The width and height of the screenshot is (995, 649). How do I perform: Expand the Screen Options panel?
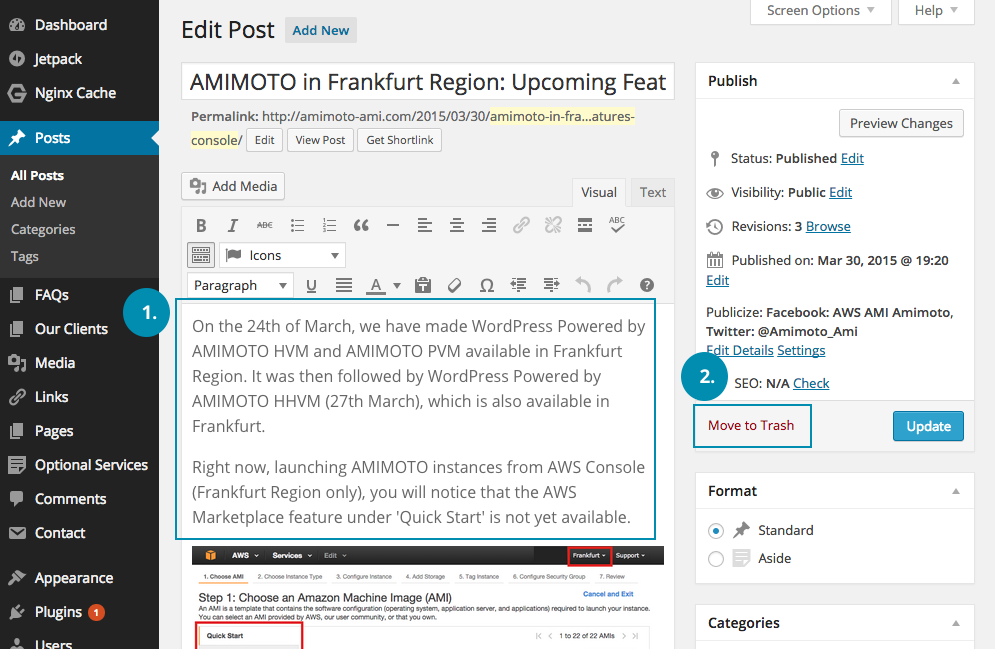pyautogui.click(x=821, y=11)
